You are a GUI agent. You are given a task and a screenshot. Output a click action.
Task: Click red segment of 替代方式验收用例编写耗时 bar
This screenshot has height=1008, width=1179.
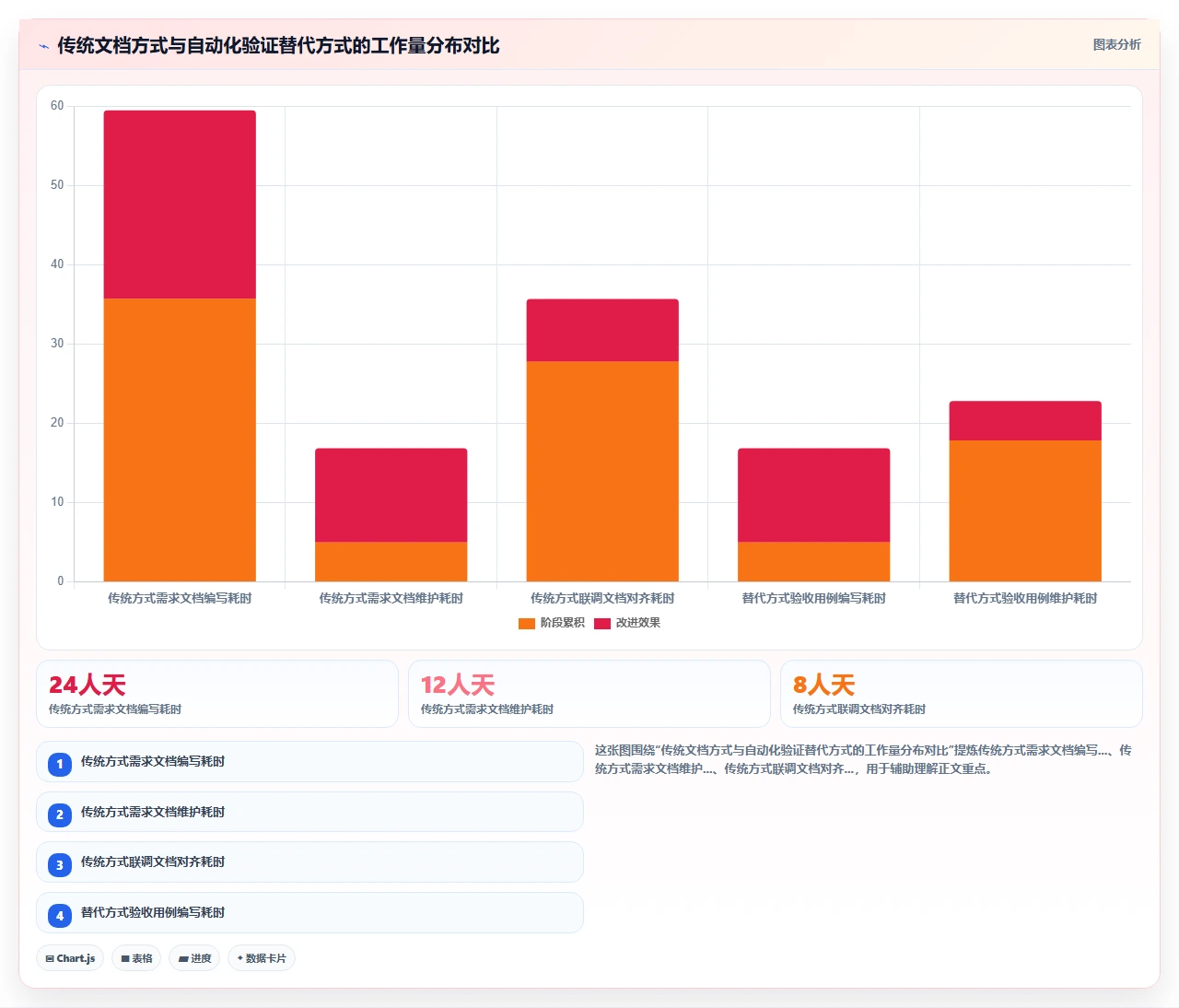(x=814, y=495)
